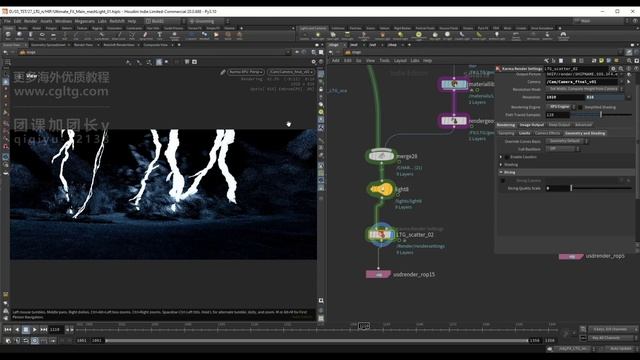Select the usdrender_rop15 node
This screenshot has width=640, height=360.
coord(378,275)
